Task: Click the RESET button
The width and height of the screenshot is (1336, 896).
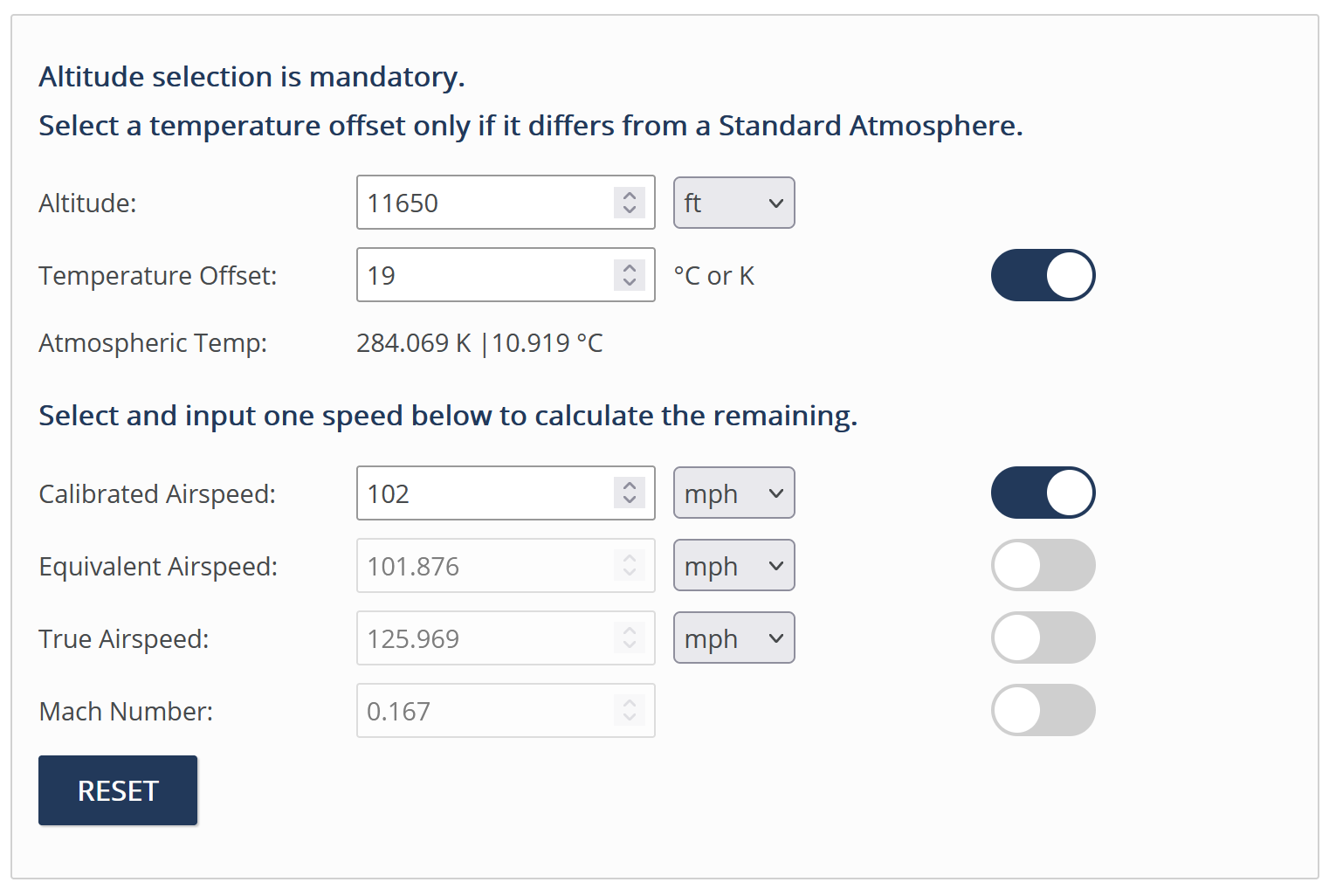Action: tap(118, 790)
